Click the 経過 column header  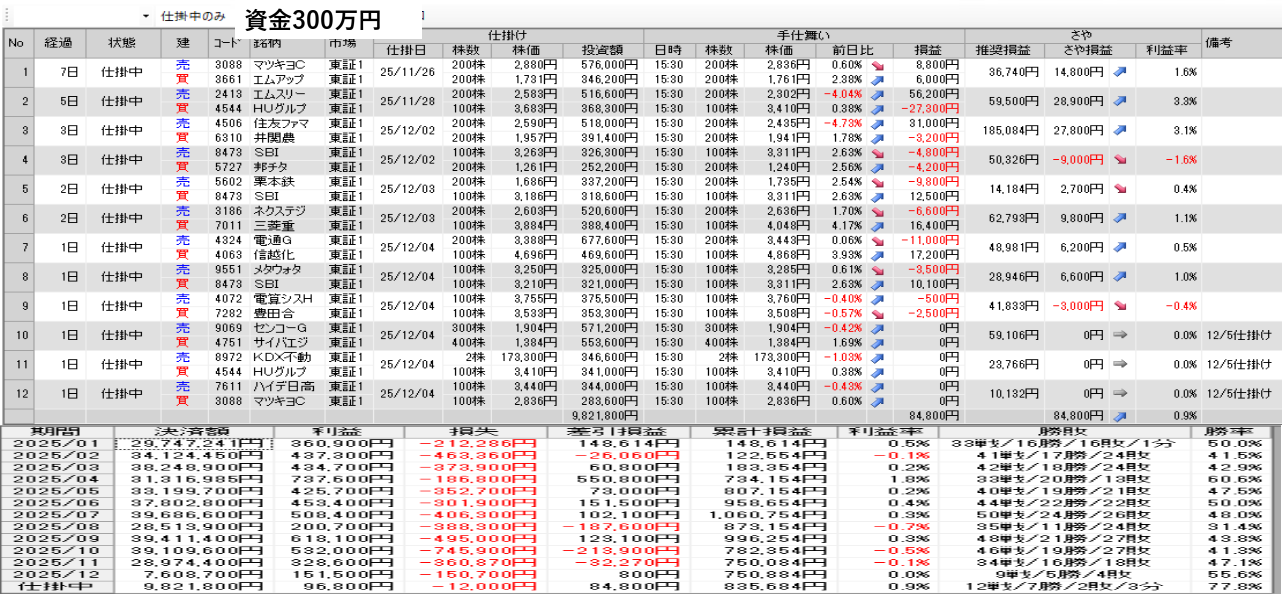pos(59,43)
